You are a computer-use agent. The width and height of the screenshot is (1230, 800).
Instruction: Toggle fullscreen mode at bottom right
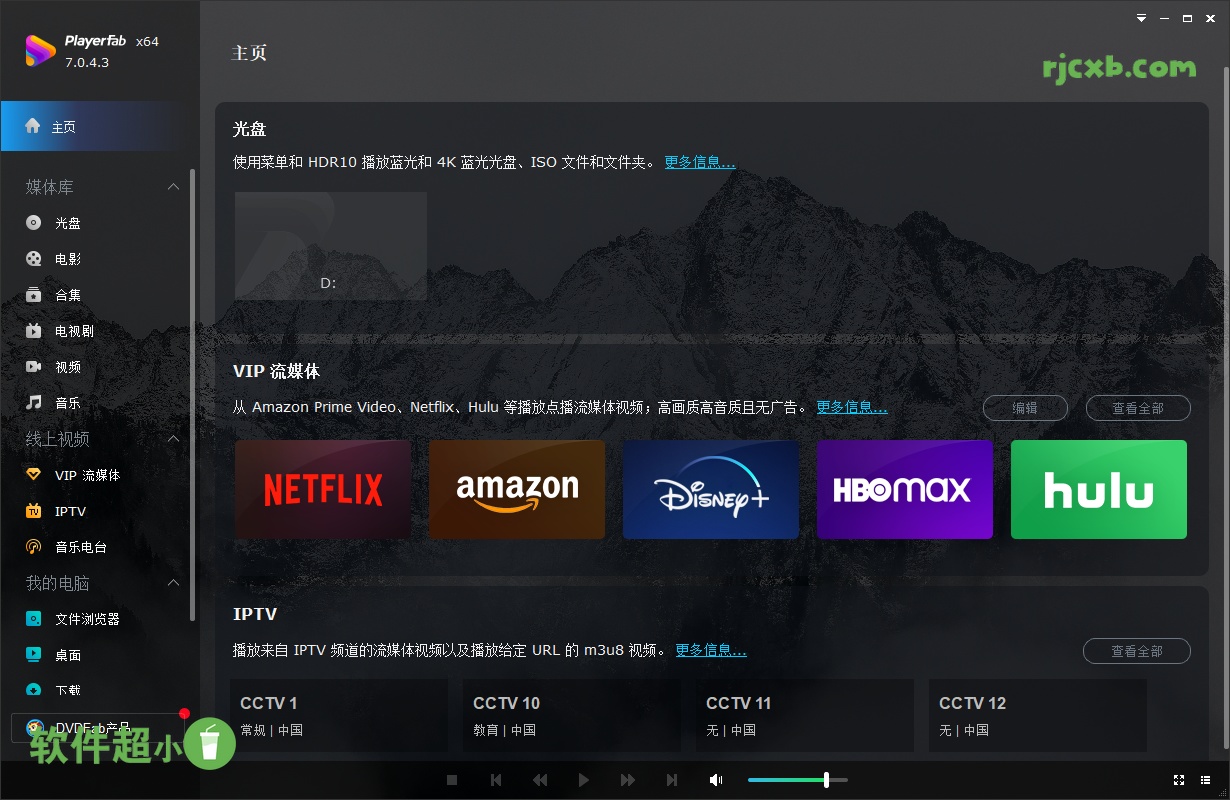(x=1178, y=780)
